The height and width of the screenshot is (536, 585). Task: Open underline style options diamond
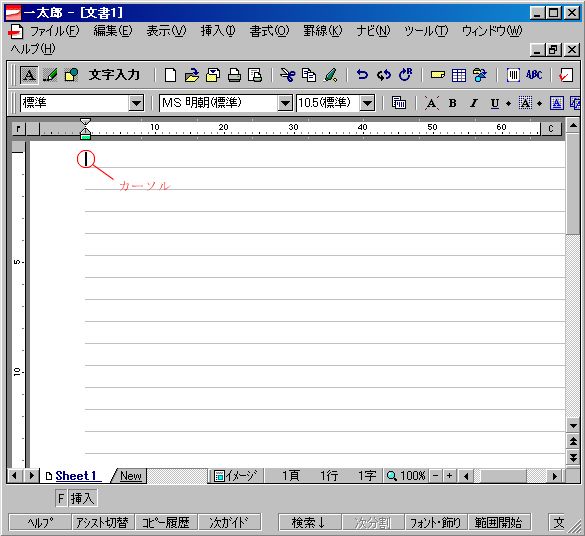tap(508, 103)
